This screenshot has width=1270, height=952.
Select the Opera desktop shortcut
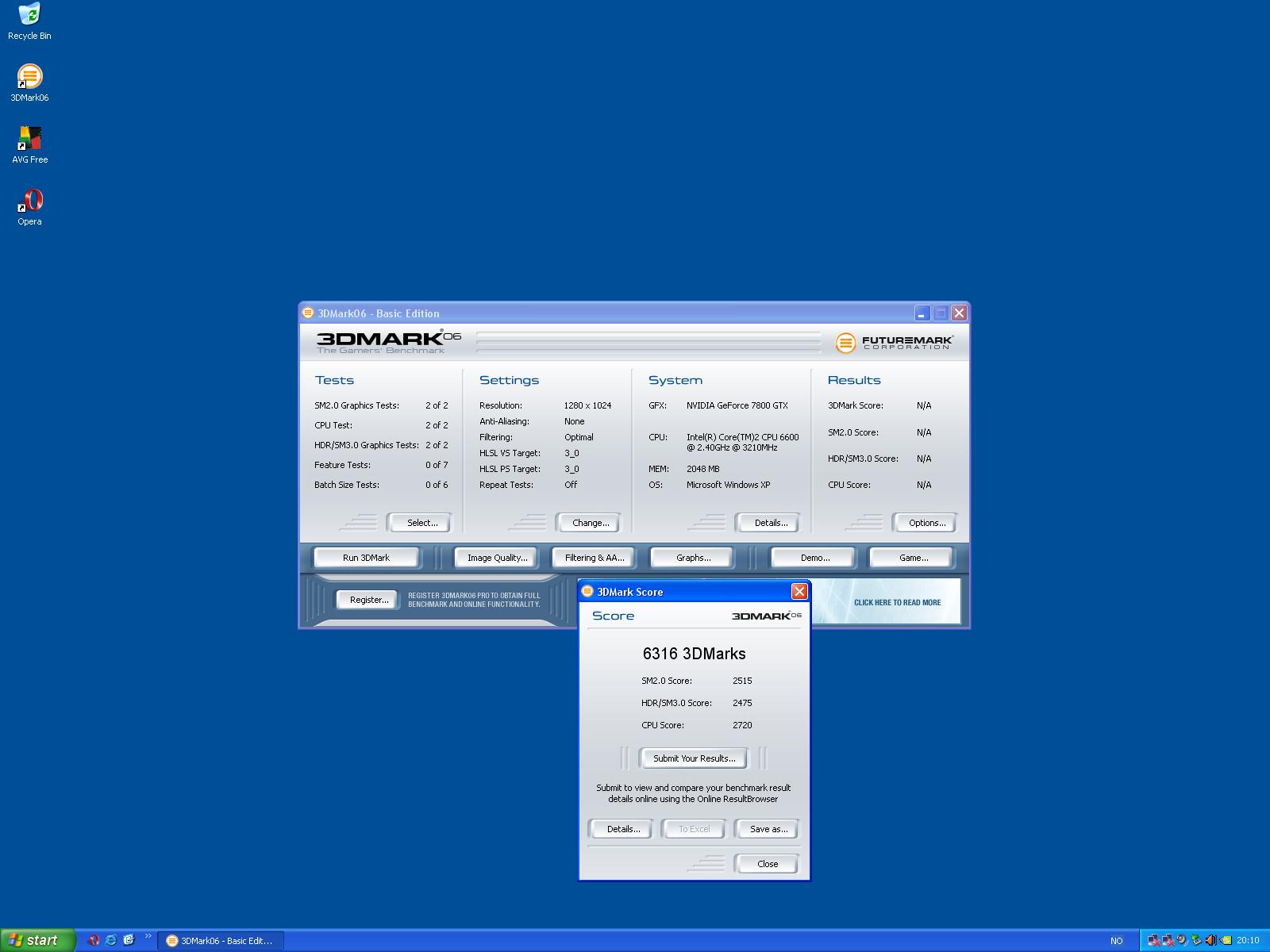pyautogui.click(x=29, y=207)
